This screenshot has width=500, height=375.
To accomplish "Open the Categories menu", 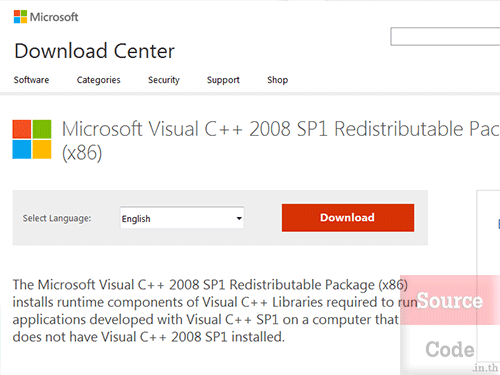I will coord(99,80).
